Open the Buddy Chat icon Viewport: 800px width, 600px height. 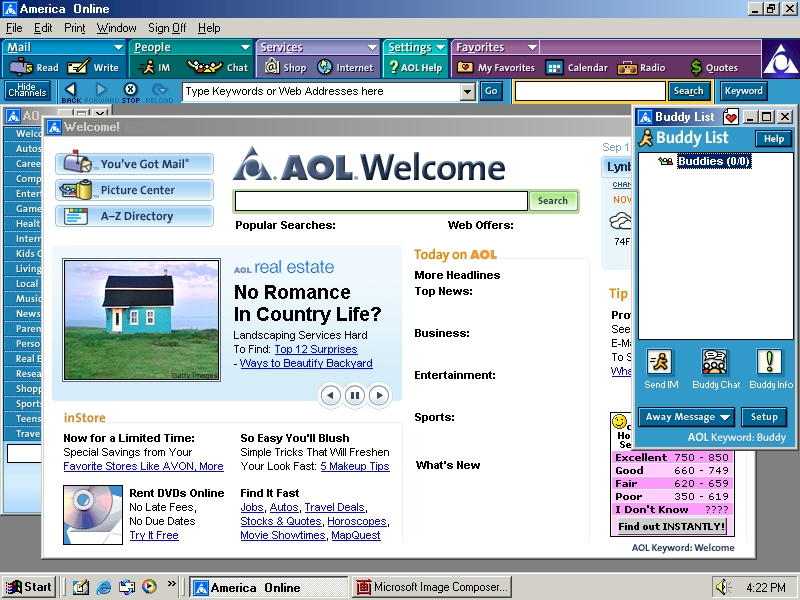click(716, 363)
